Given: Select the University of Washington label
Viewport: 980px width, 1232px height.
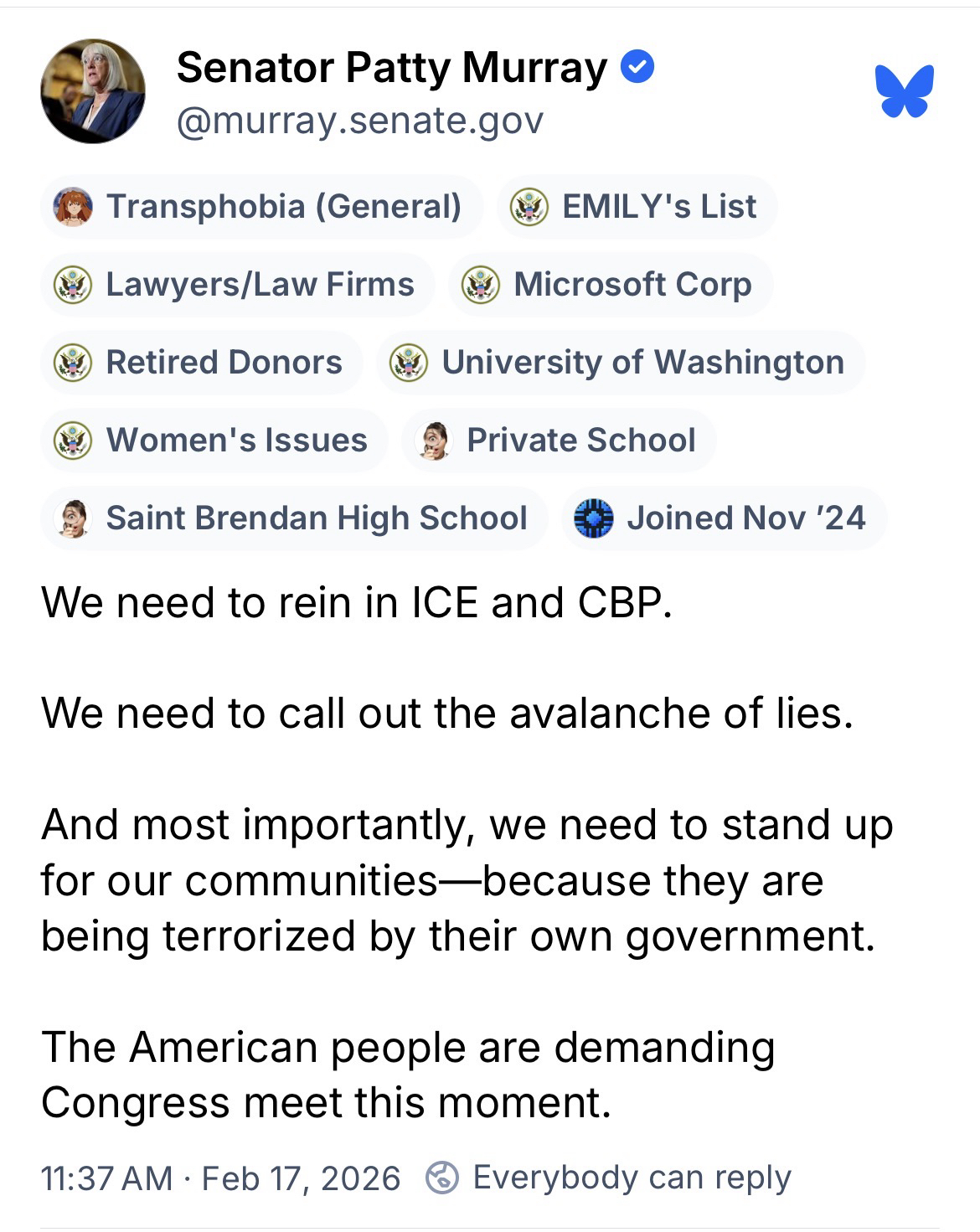Looking at the screenshot, I should click(x=642, y=363).
